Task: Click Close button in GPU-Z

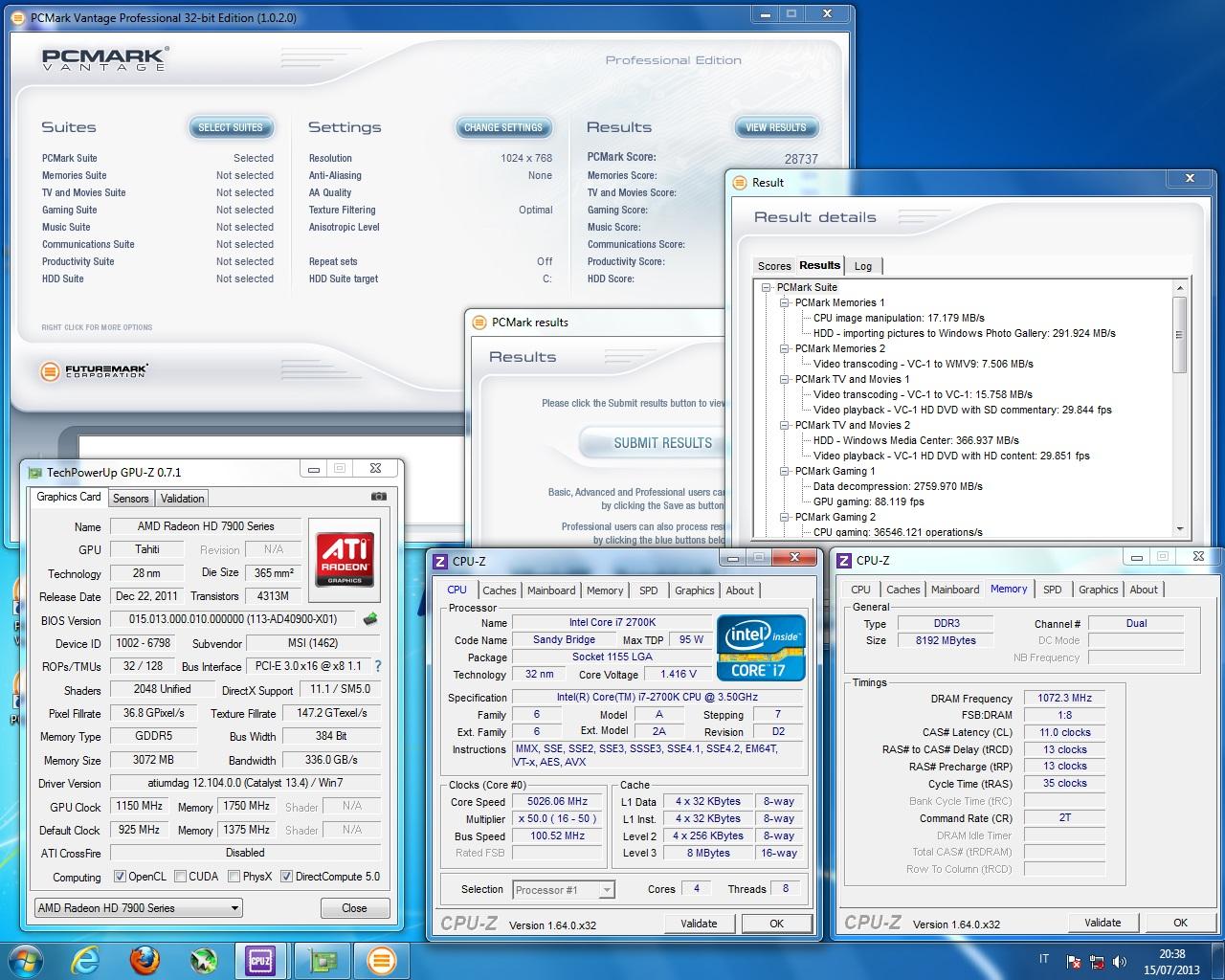Action: [354, 908]
